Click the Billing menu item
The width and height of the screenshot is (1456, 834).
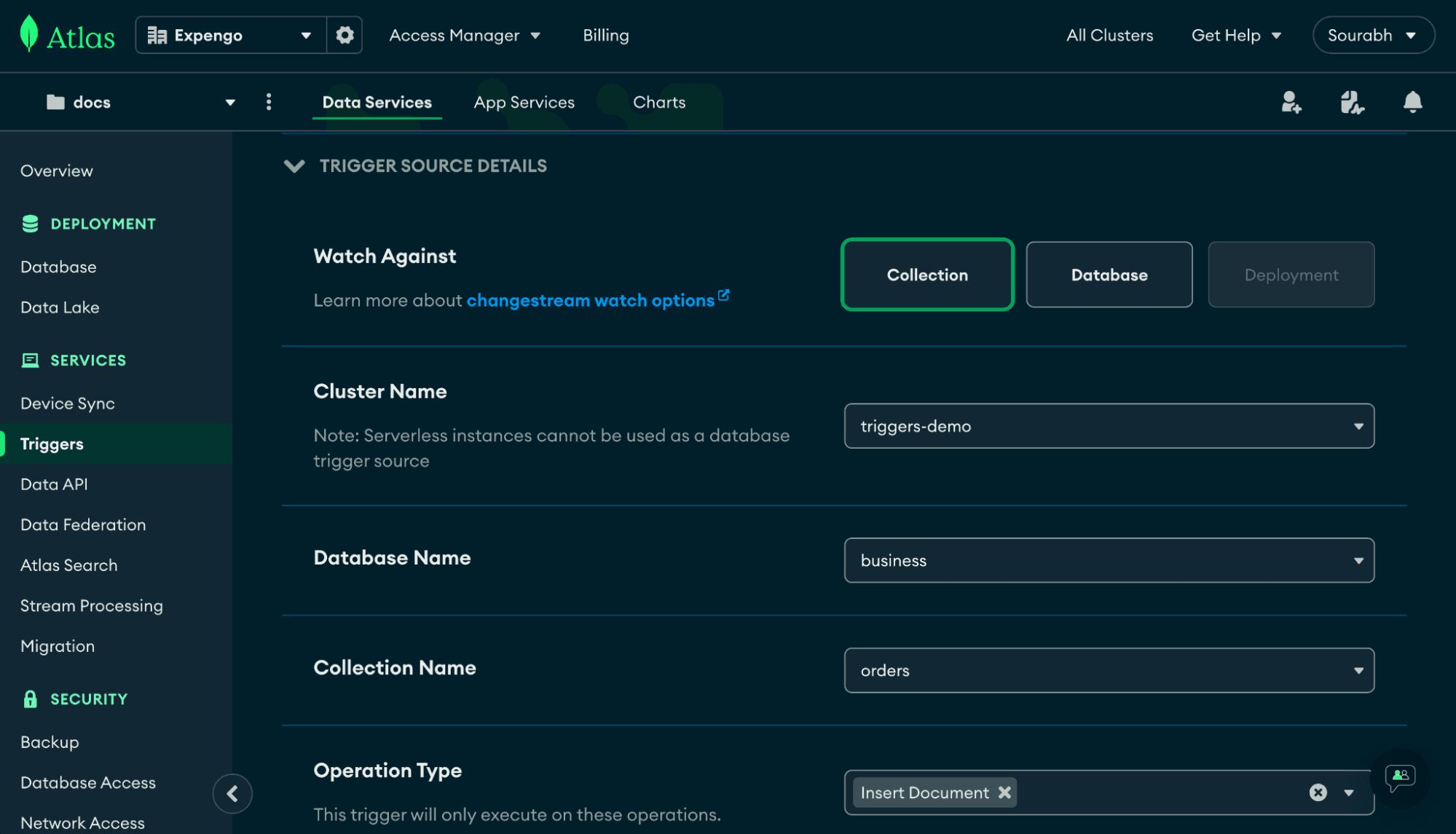click(605, 34)
